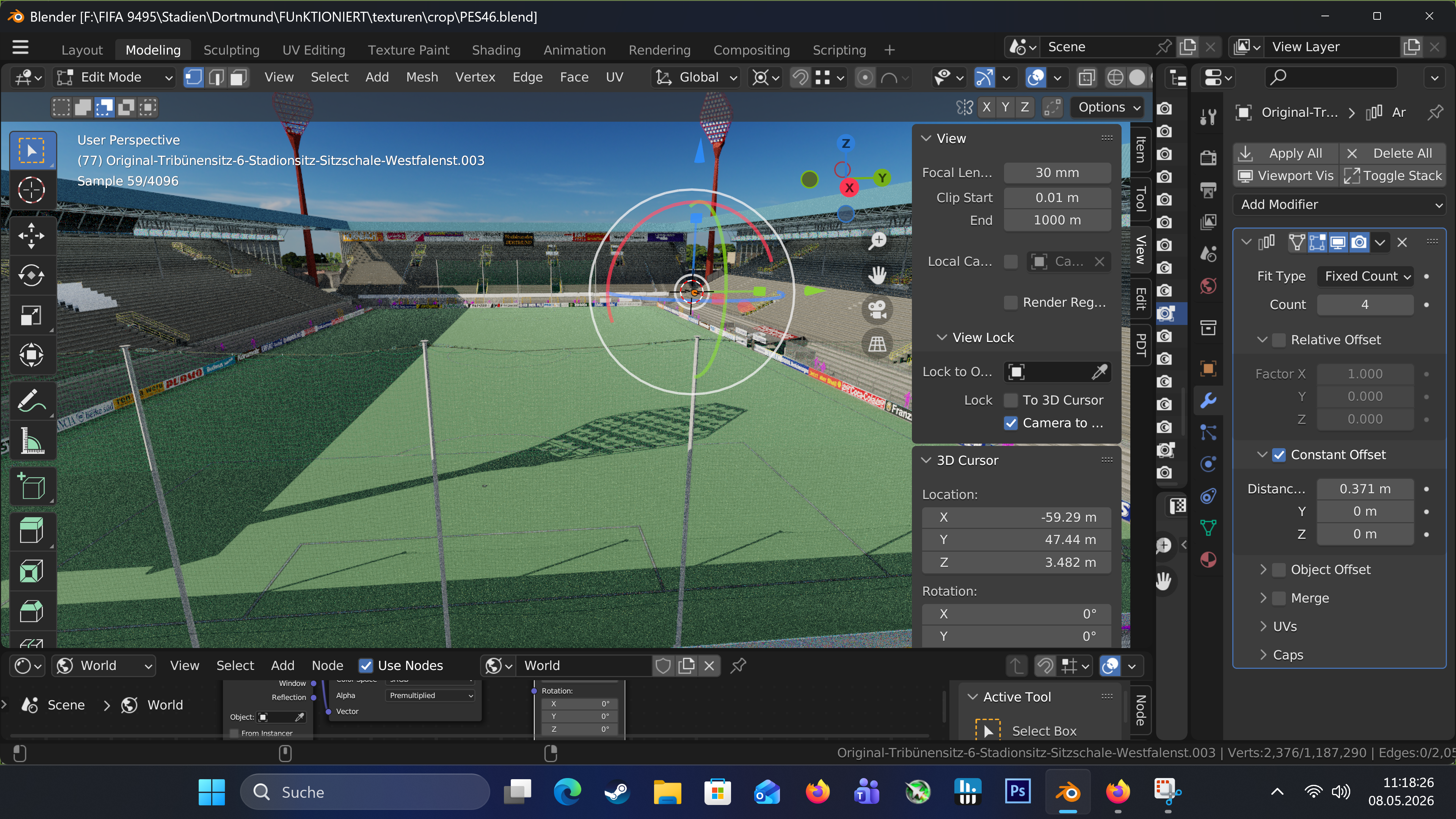Uncheck Use Nodes in the node editor

pyautogui.click(x=366, y=666)
